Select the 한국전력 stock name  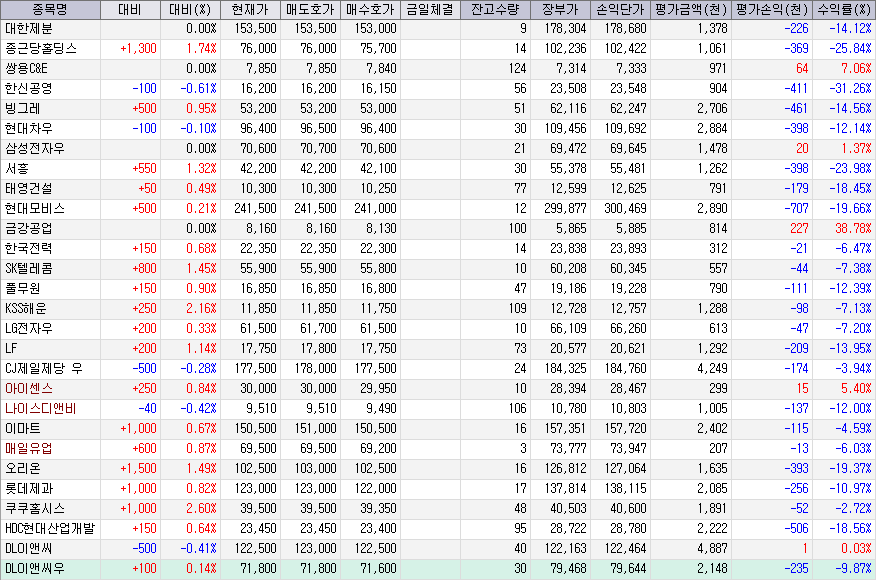point(28,249)
